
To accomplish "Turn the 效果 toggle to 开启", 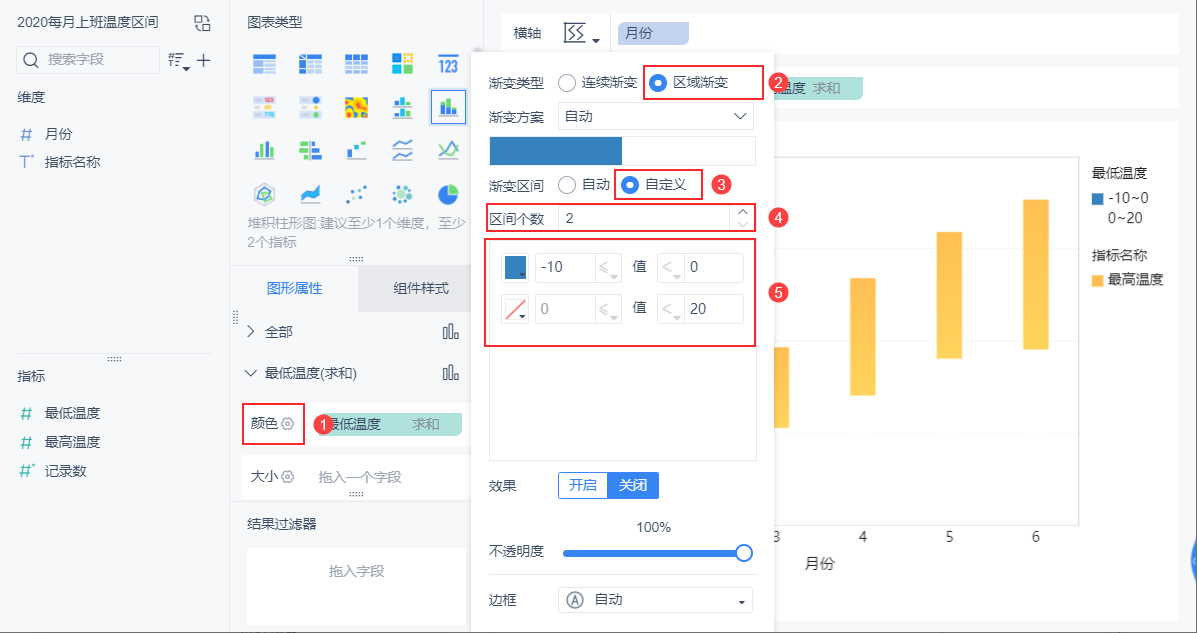I will point(583,486).
